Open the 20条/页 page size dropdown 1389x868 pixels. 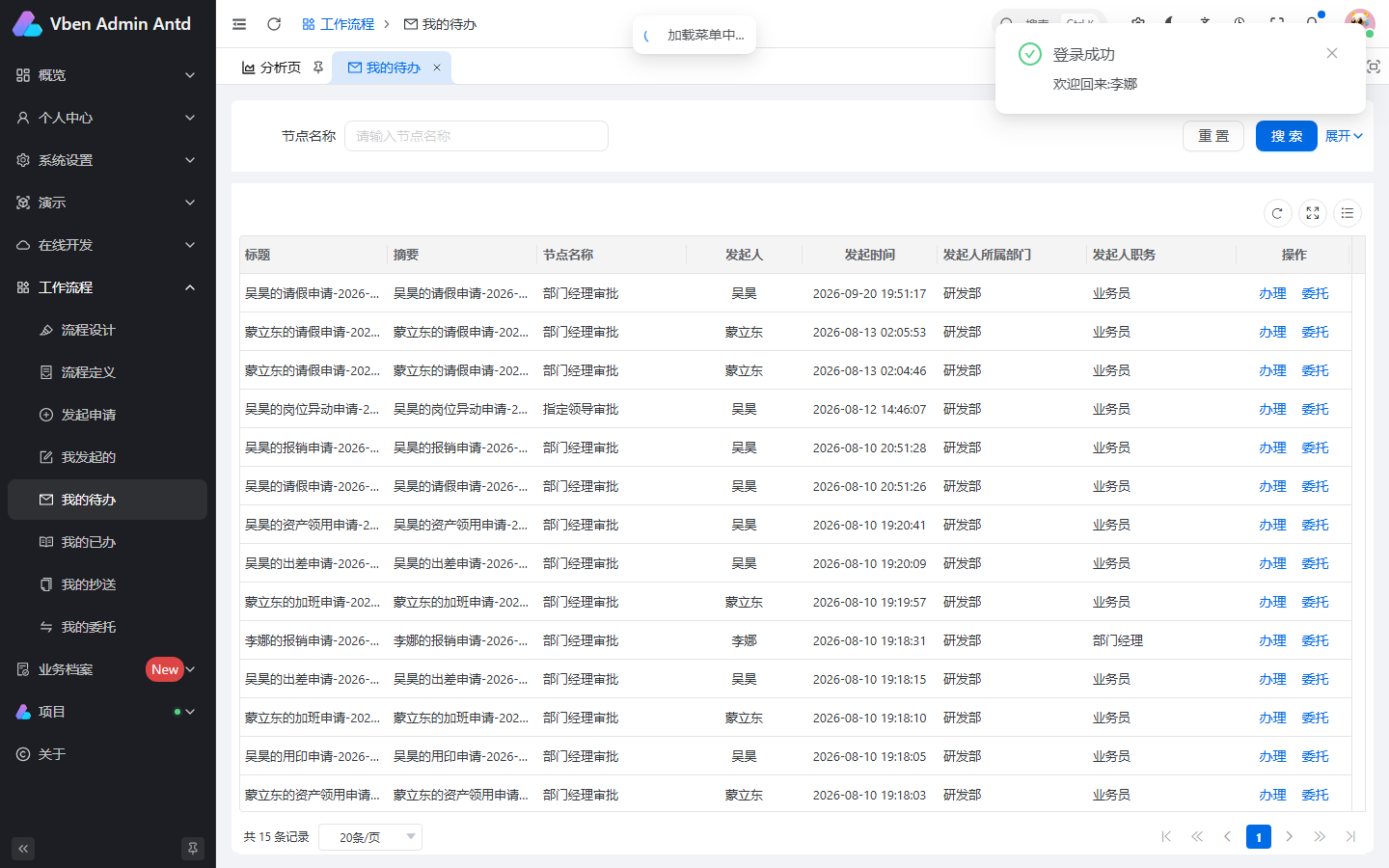tap(370, 837)
